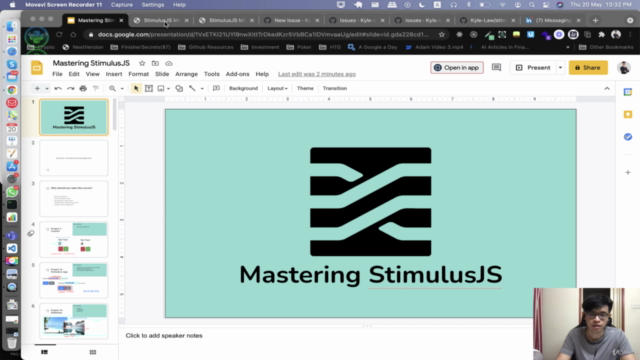Open Google Slides home via yellow logo
This screenshot has width=640, height=360.
click(37, 68)
